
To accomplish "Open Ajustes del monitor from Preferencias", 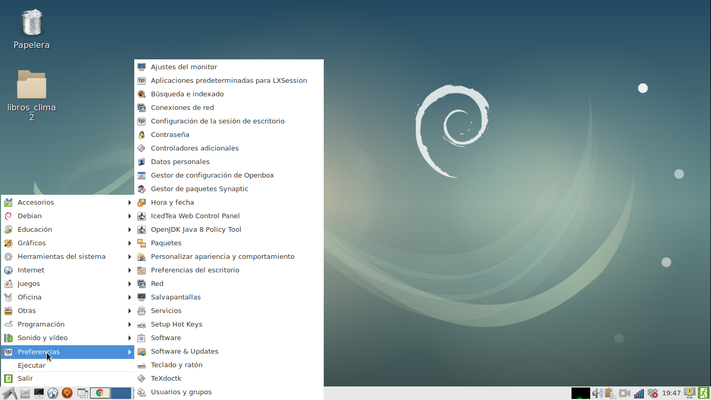I will point(183,67).
